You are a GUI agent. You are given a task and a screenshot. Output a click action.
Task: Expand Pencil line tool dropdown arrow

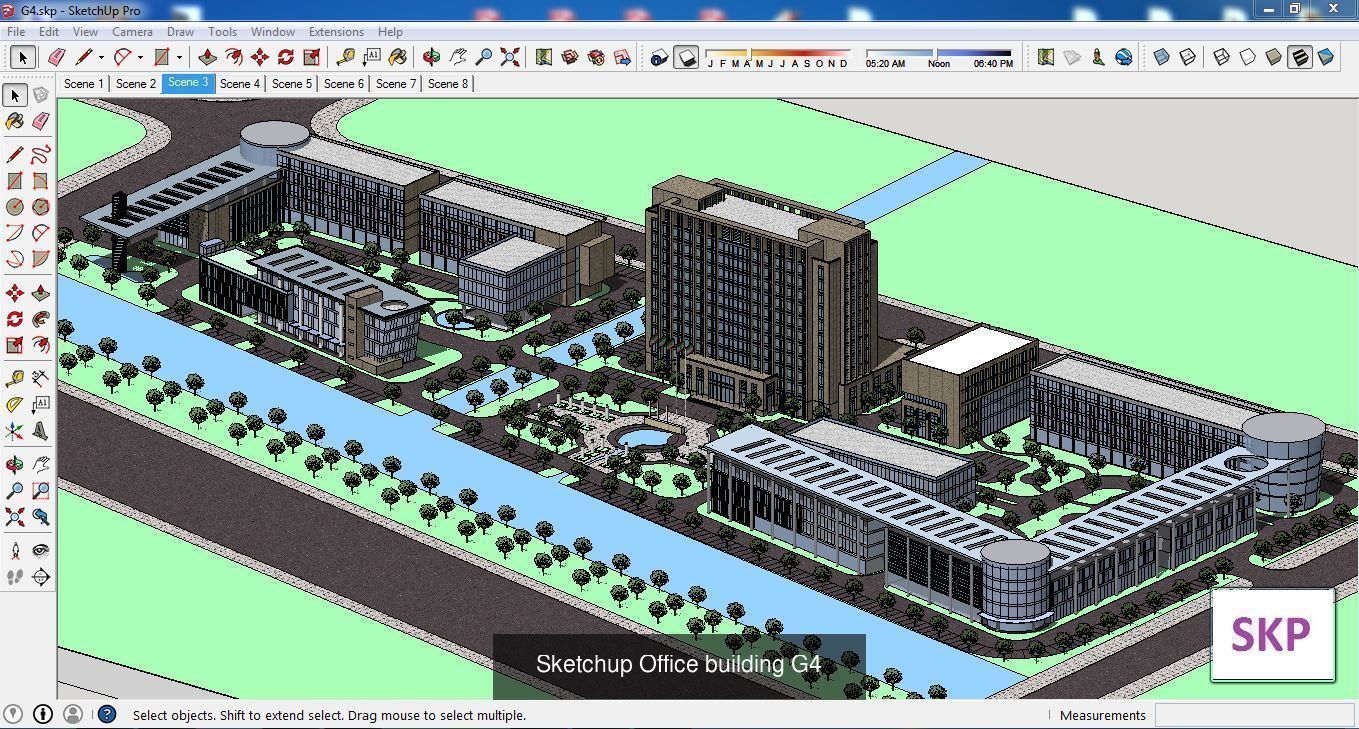pyautogui.click(x=101, y=57)
